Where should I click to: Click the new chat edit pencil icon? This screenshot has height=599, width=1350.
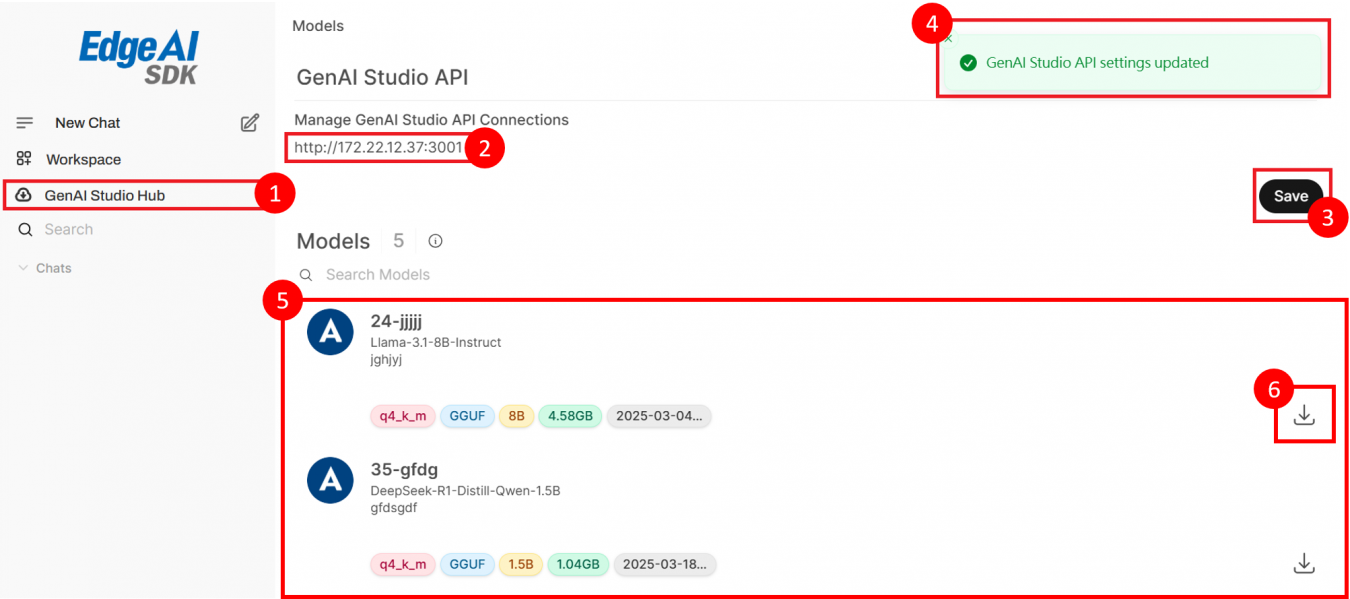(250, 123)
